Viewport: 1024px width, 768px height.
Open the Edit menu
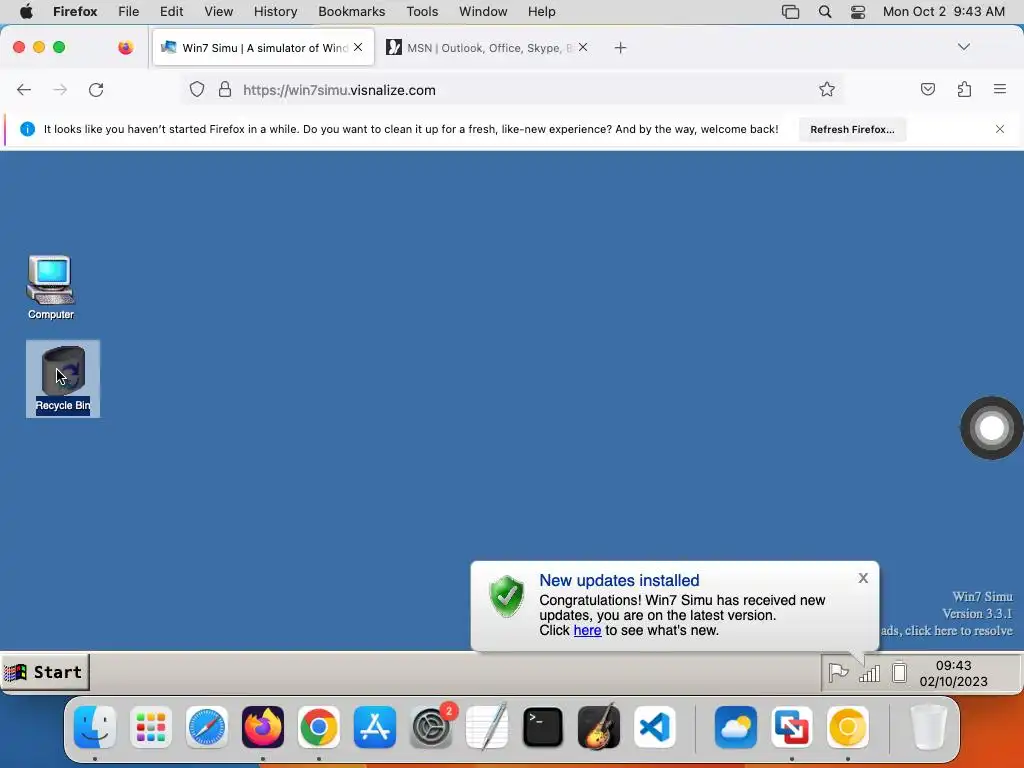tap(171, 12)
